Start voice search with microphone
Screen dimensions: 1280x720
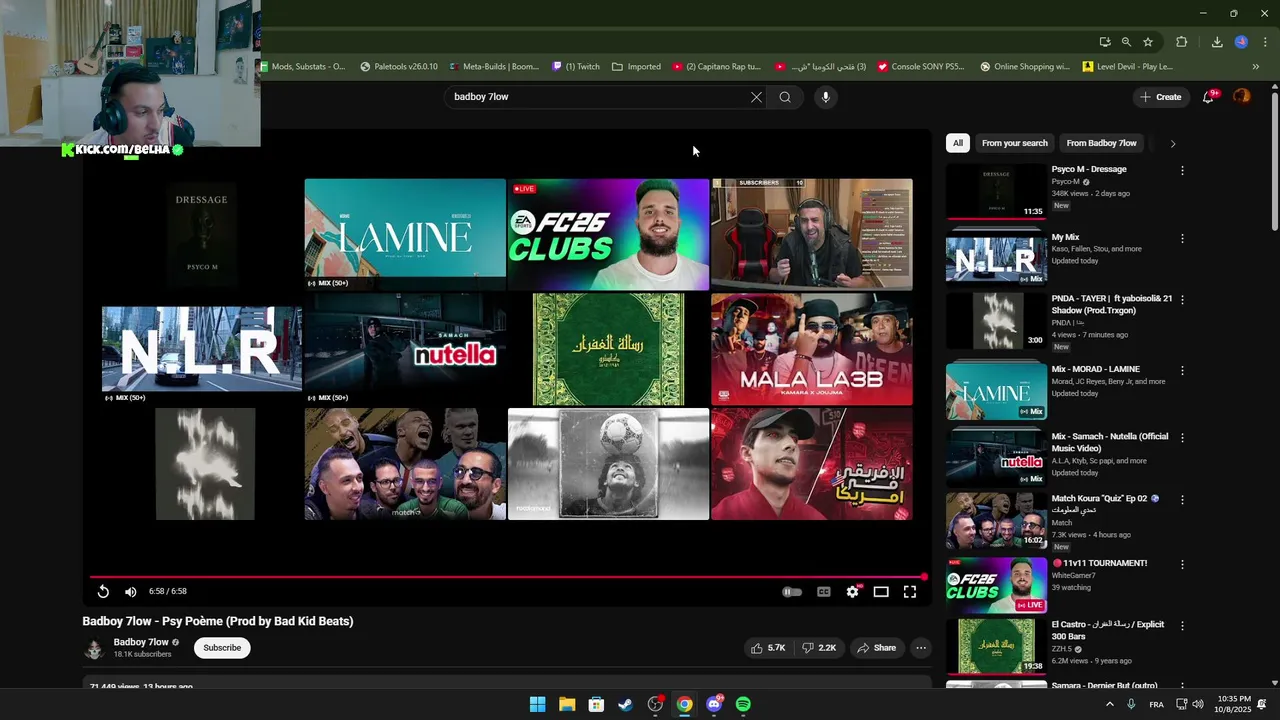click(825, 97)
